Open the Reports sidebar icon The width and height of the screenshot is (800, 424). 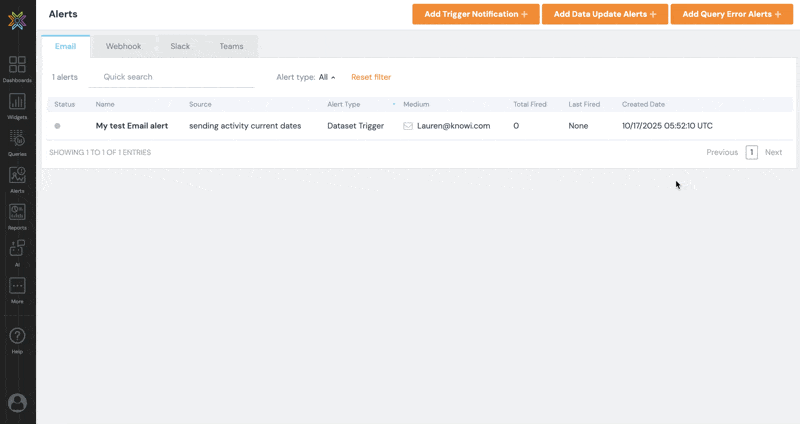[x=17, y=215]
